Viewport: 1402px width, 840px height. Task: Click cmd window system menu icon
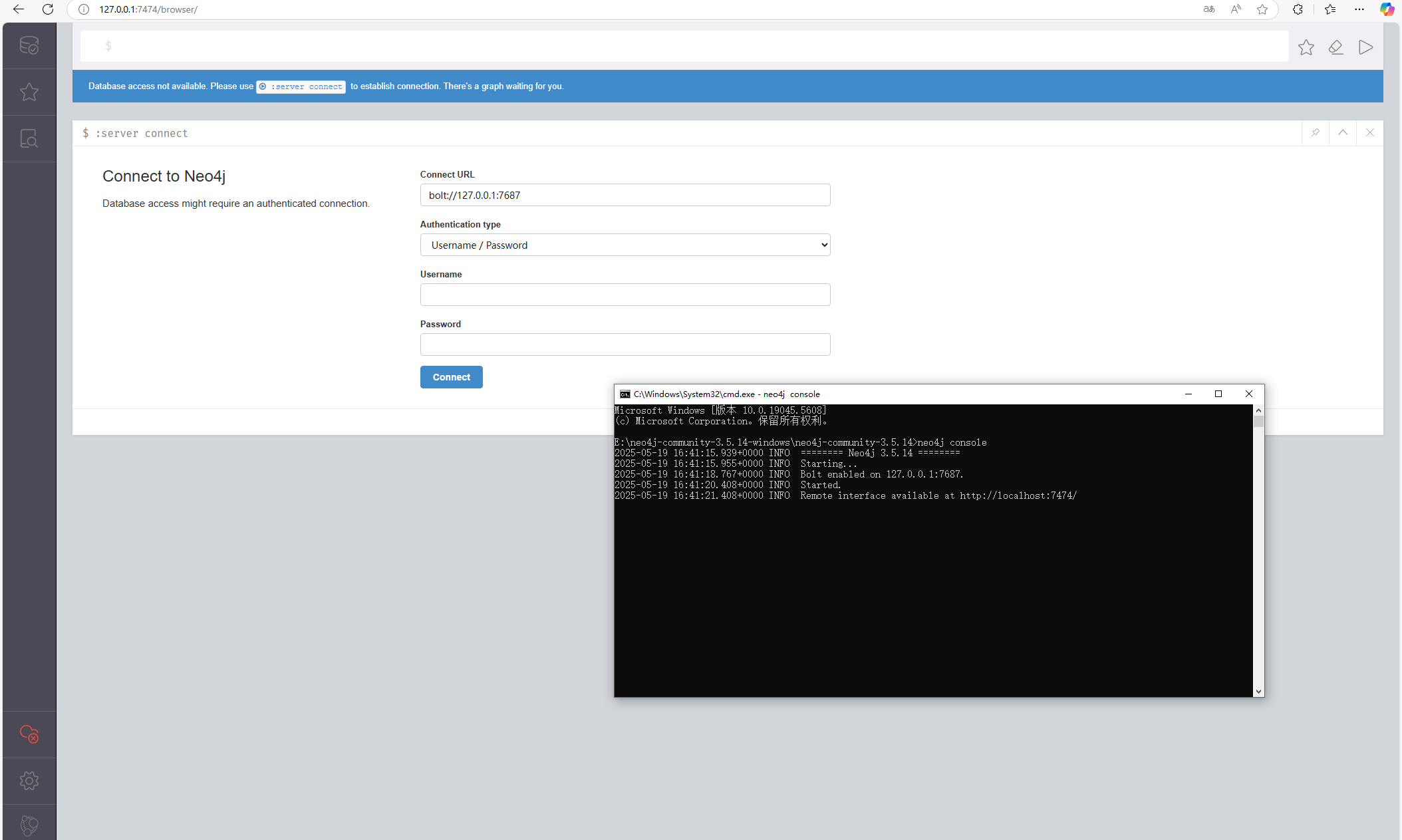point(625,394)
